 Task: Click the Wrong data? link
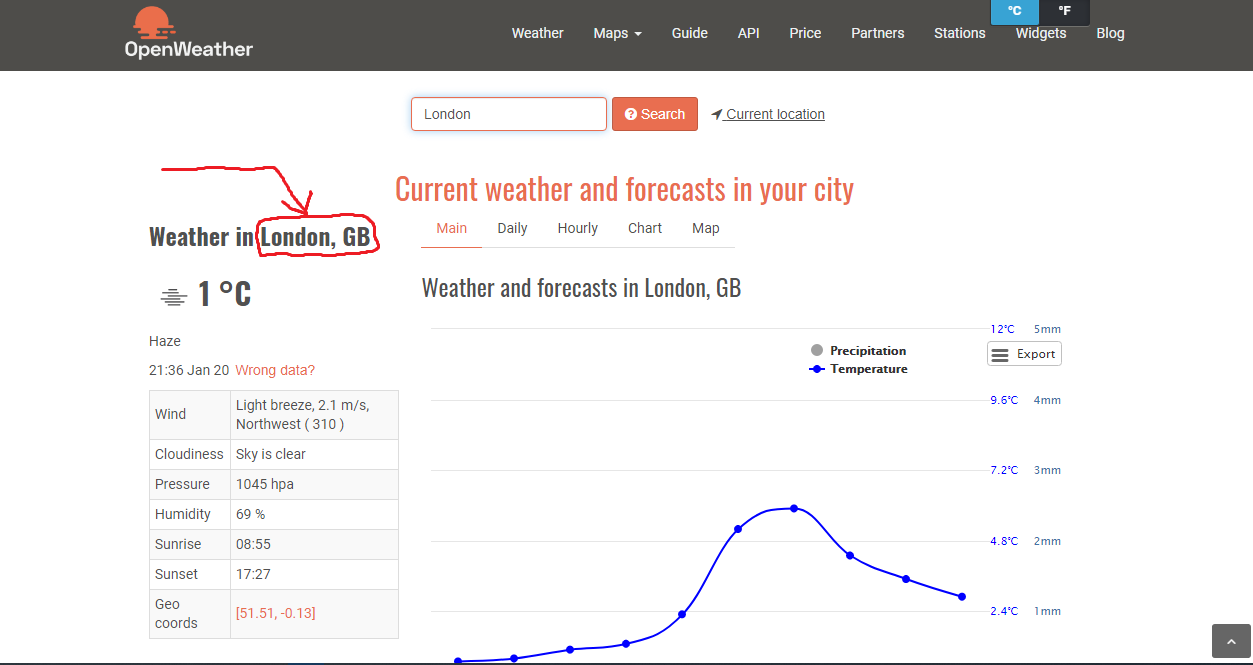tap(275, 370)
